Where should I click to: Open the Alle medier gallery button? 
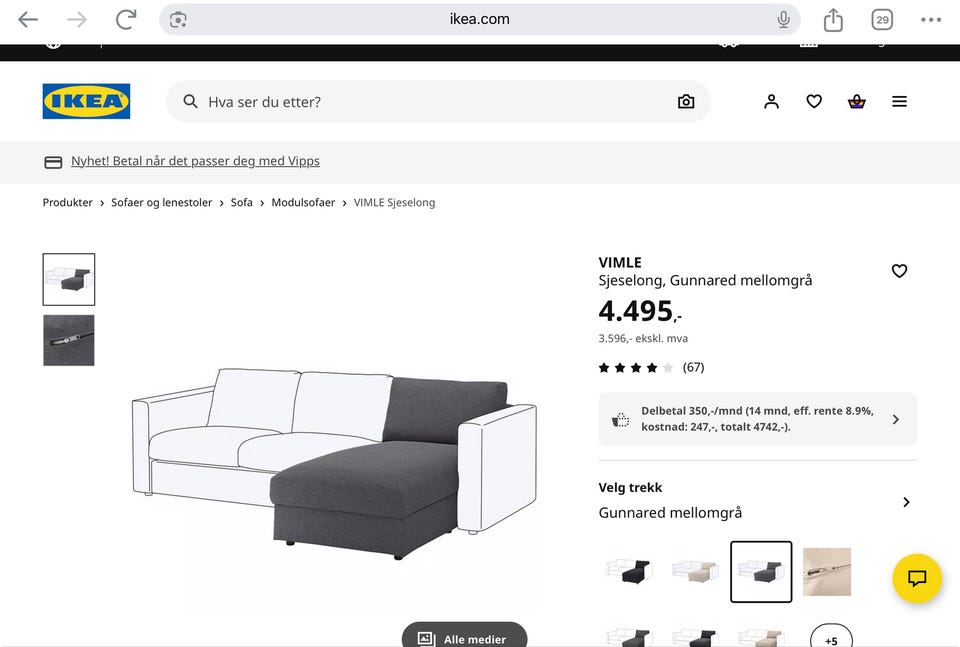click(x=464, y=637)
